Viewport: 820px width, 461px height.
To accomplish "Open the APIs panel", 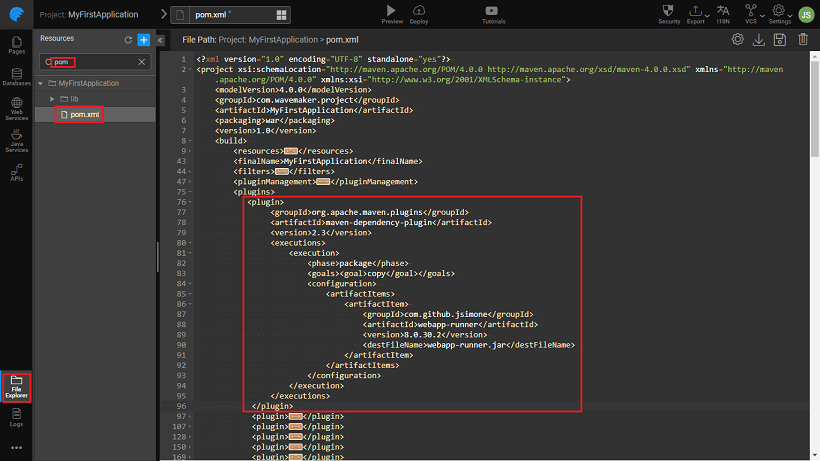I will [16, 172].
